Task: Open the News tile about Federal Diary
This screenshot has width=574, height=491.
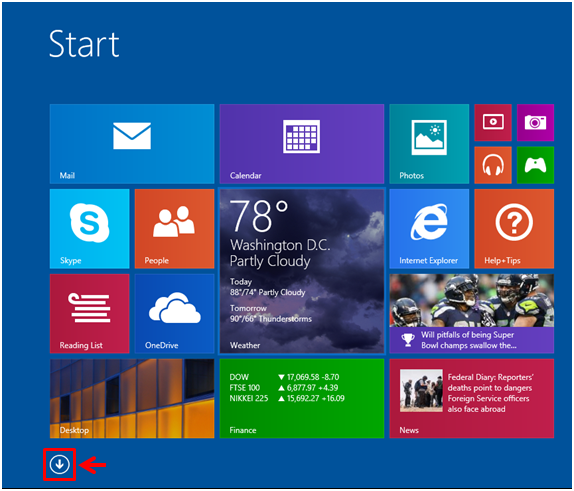Action: tap(472, 399)
